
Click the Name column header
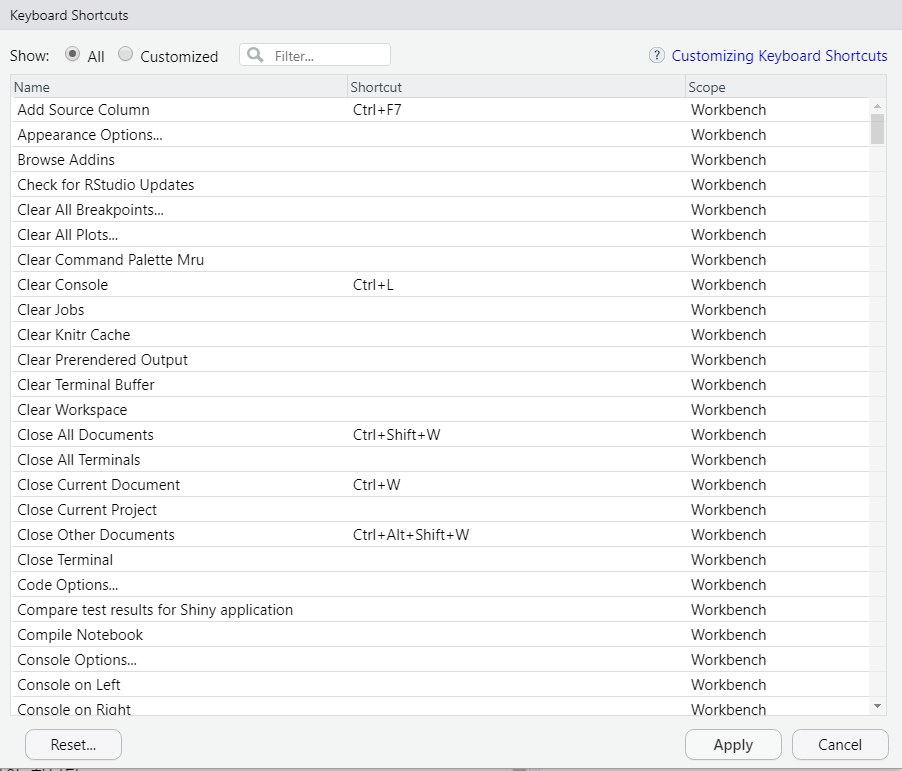point(179,87)
